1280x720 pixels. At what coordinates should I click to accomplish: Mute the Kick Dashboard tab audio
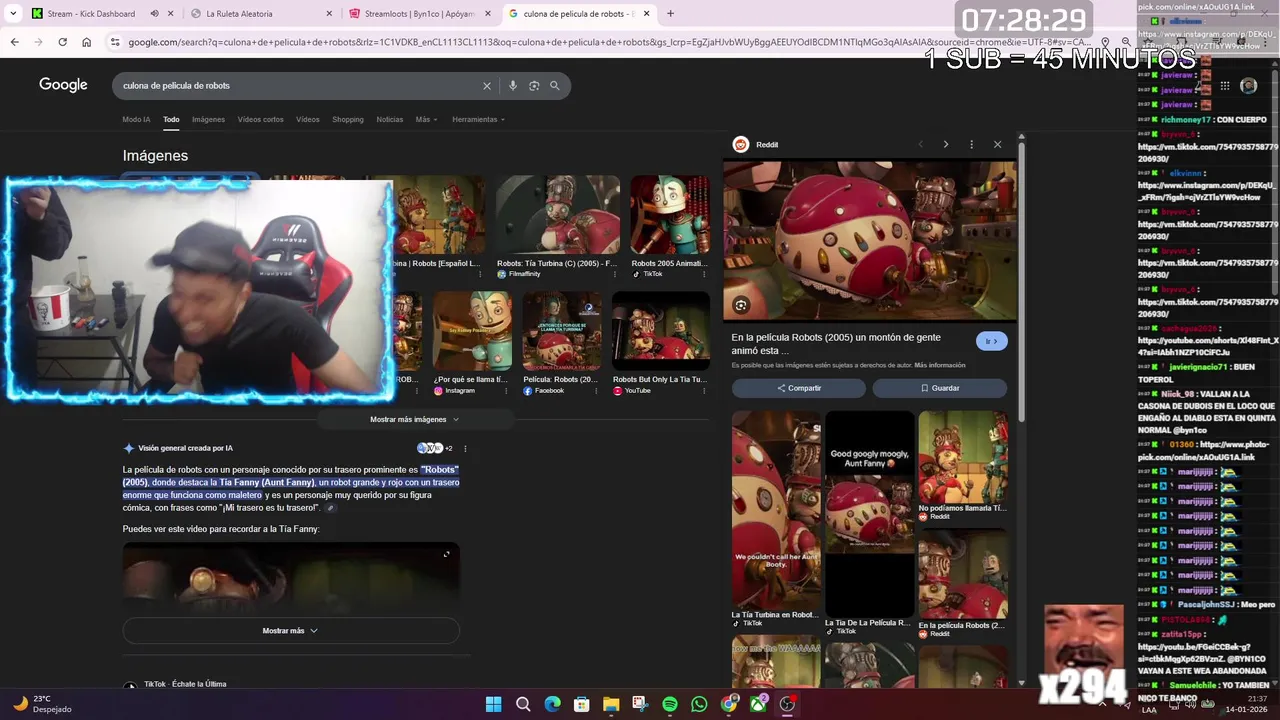pyautogui.click(x=154, y=14)
